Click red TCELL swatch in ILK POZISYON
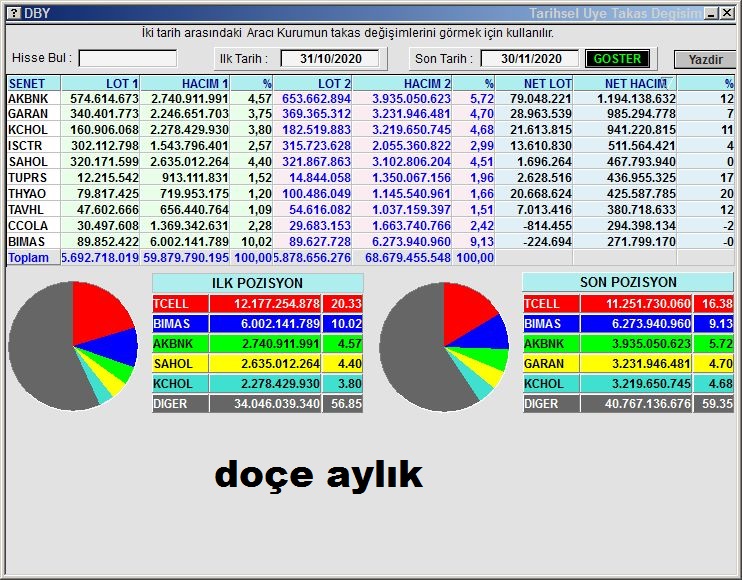 pos(180,304)
